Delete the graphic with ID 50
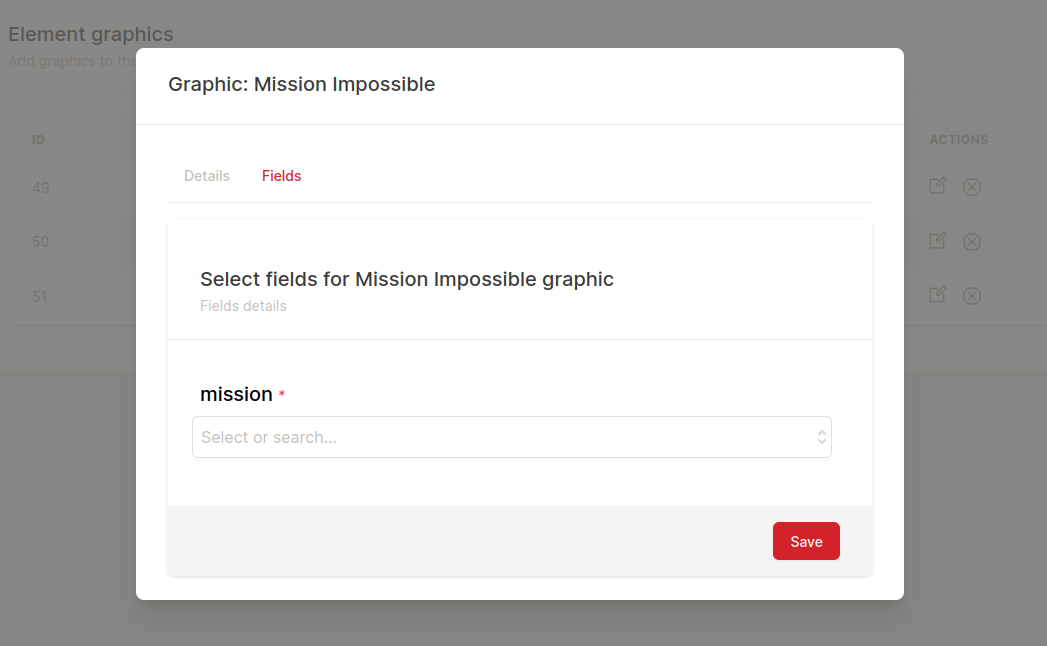The height and width of the screenshot is (646, 1047). [x=971, y=241]
